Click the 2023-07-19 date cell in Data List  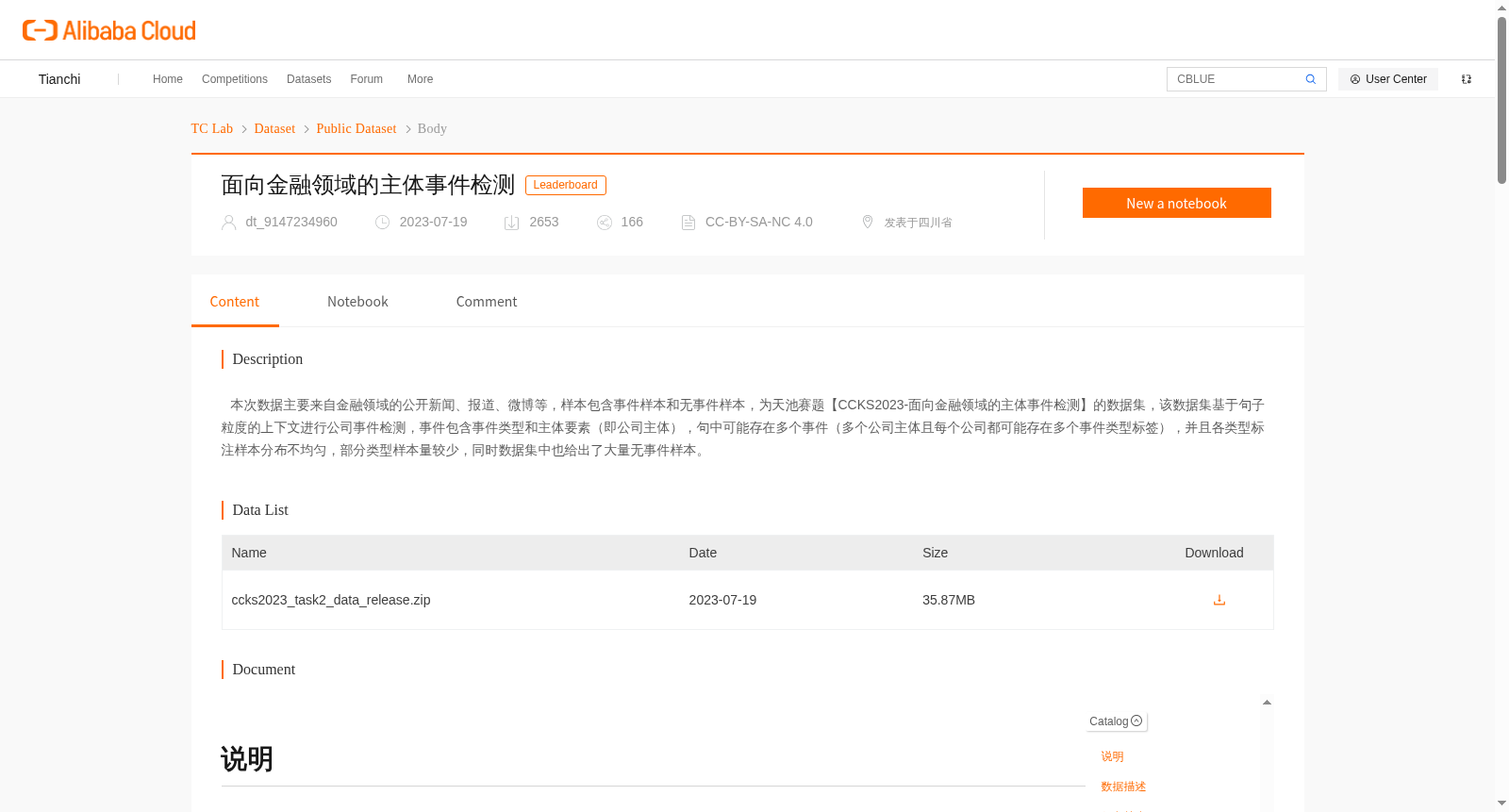722,600
